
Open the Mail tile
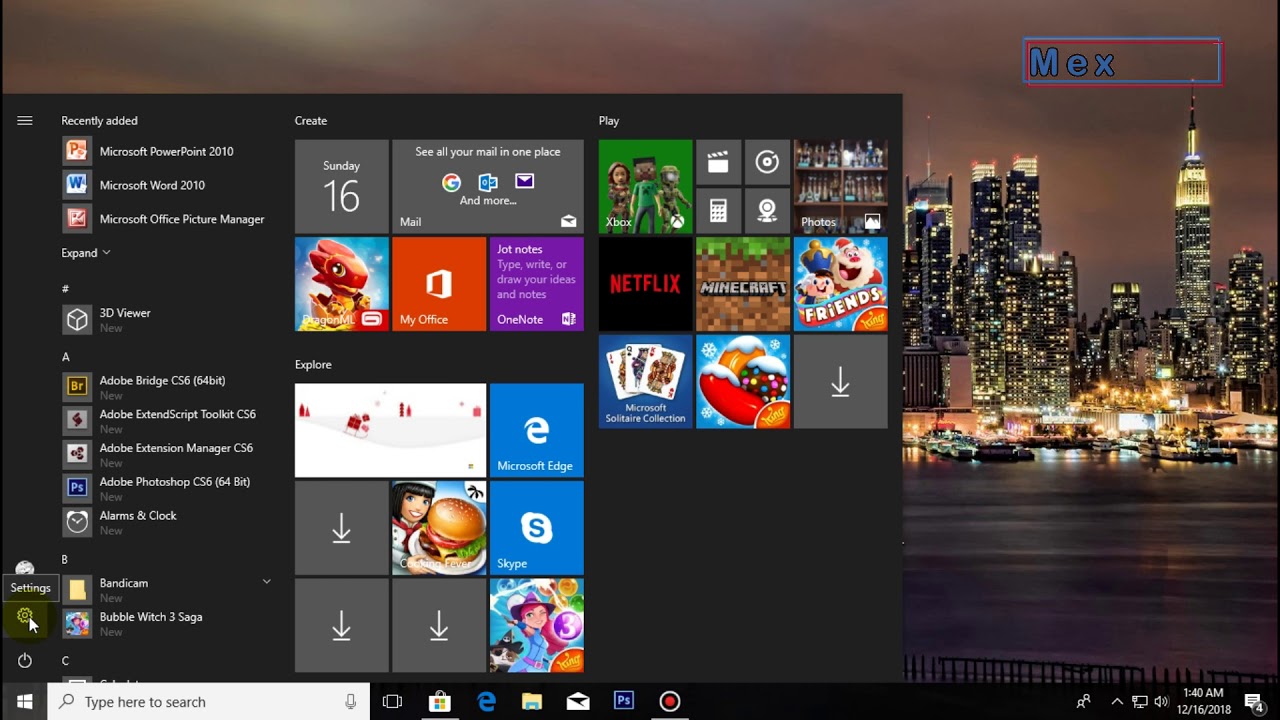pos(488,187)
